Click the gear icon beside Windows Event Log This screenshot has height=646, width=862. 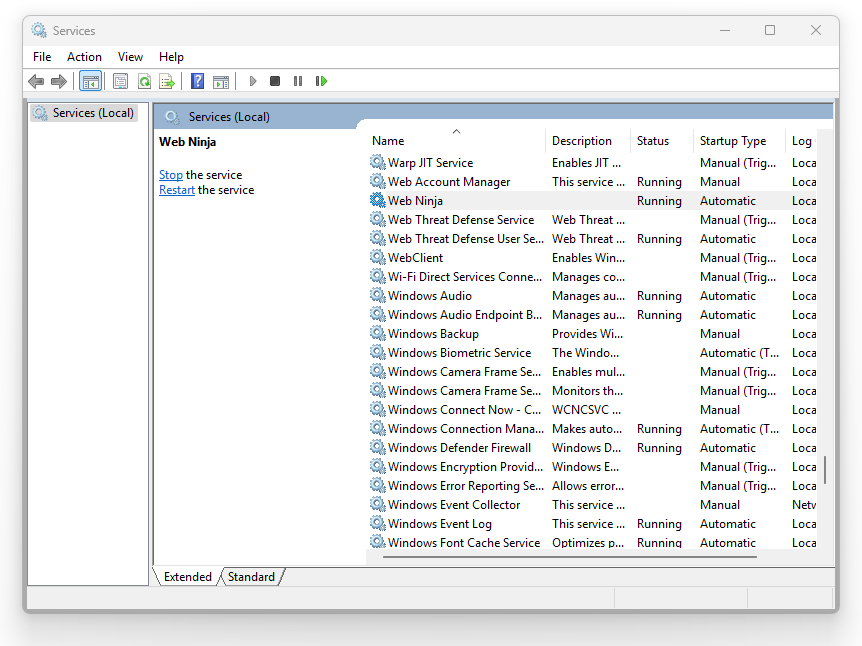[378, 523]
